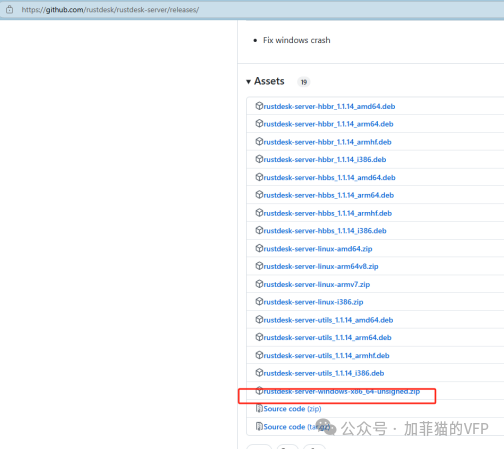Click package icon beside linux-armv7.zip
This screenshot has width=504, height=449.
tap(259, 284)
